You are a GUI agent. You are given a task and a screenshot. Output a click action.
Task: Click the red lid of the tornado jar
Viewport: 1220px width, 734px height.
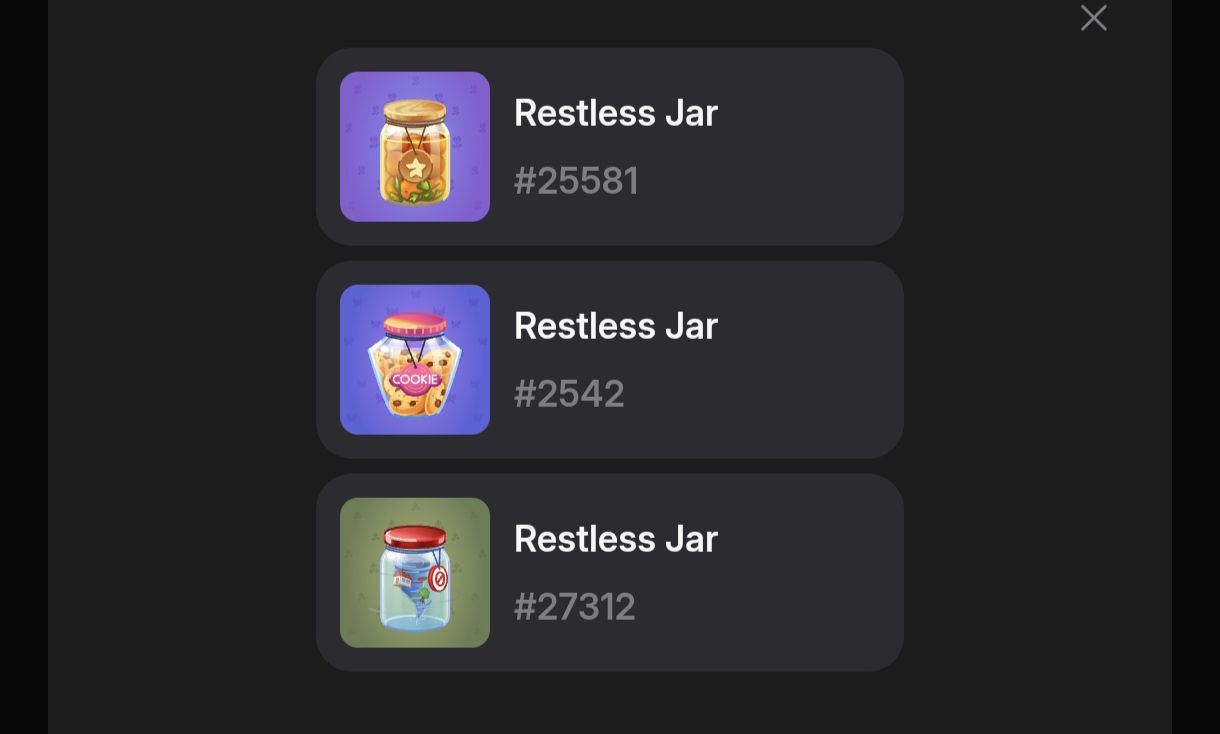415,537
